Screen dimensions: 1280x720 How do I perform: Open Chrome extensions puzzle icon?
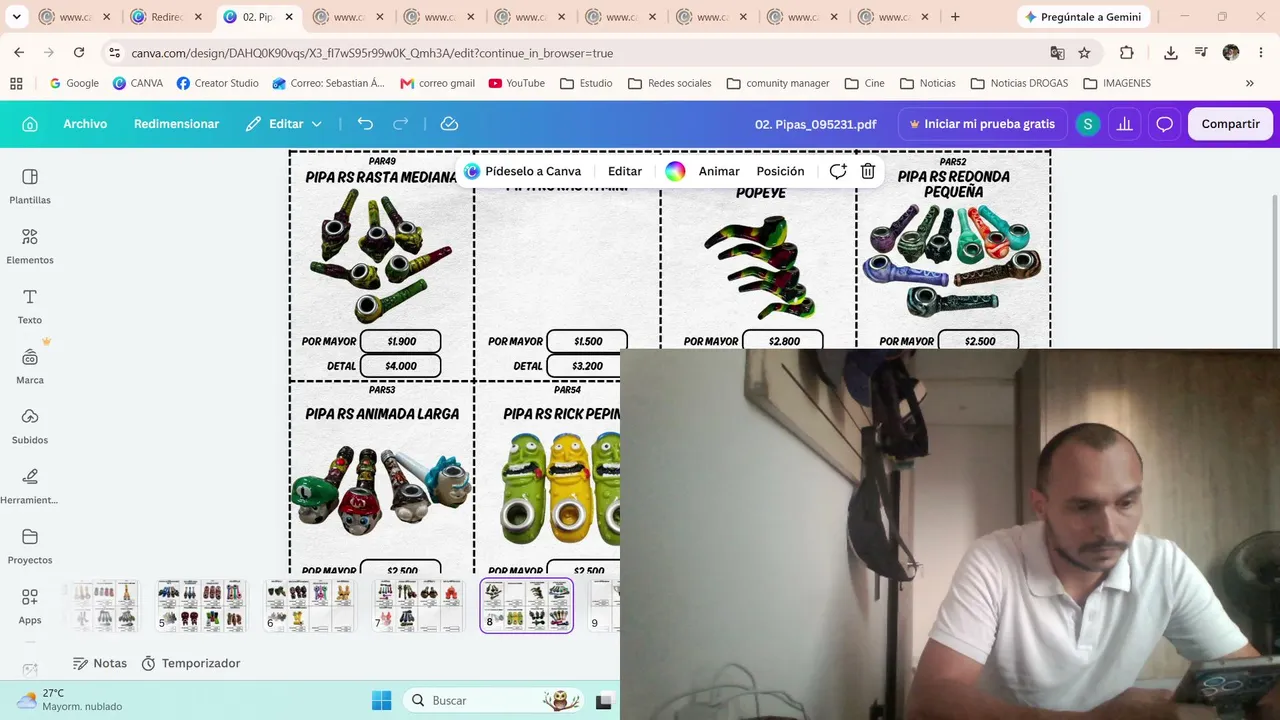coord(1127,53)
